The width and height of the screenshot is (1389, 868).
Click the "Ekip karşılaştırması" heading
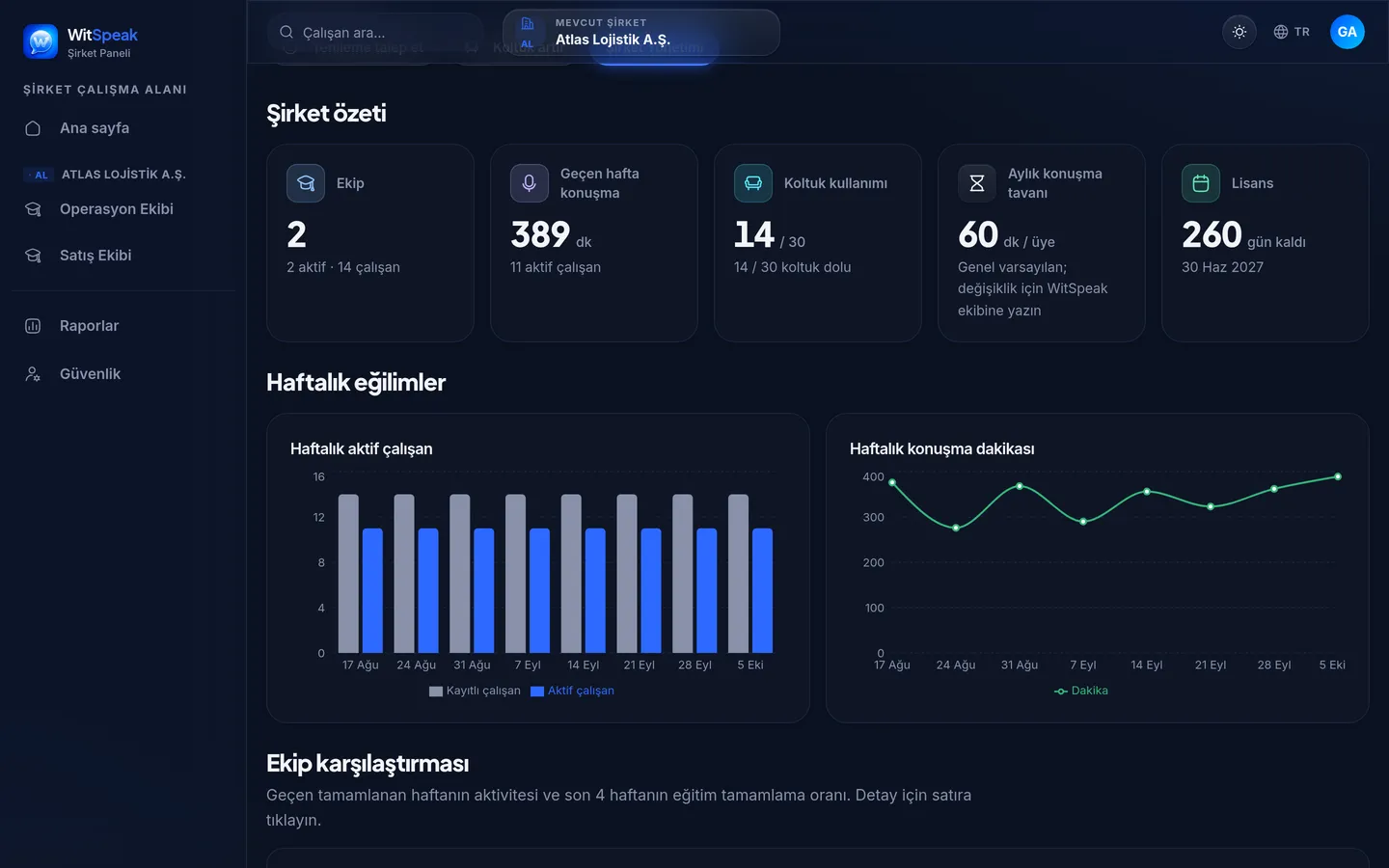[368, 764]
